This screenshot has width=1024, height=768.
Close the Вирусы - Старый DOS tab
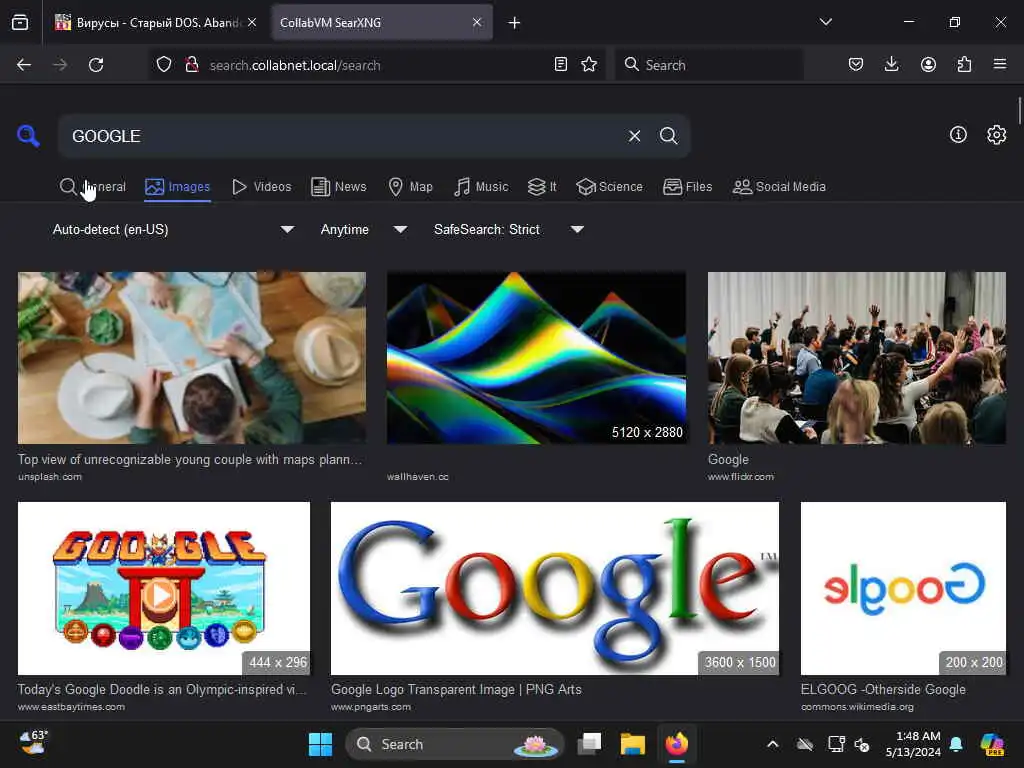pos(252,22)
